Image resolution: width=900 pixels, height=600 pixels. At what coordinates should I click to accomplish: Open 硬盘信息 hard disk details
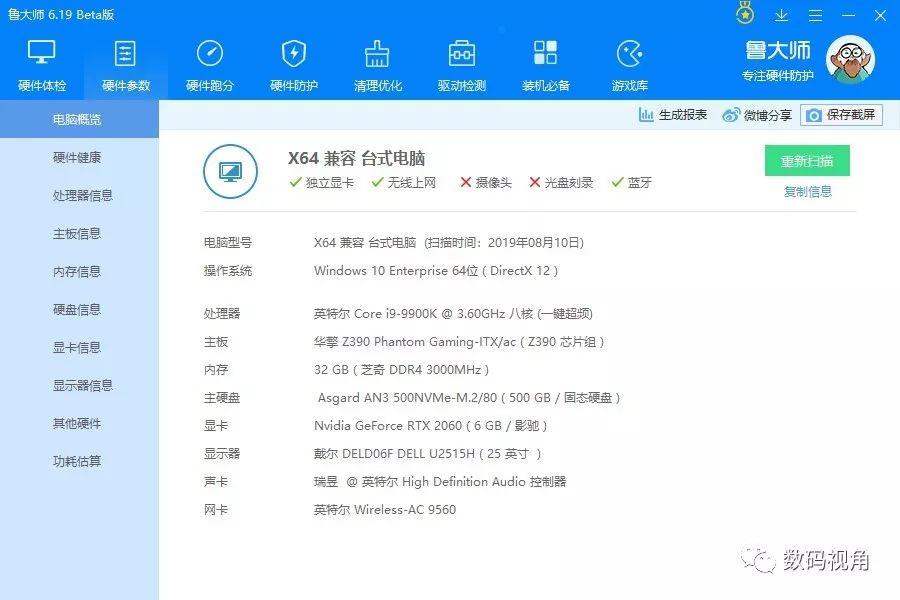pyautogui.click(x=79, y=309)
